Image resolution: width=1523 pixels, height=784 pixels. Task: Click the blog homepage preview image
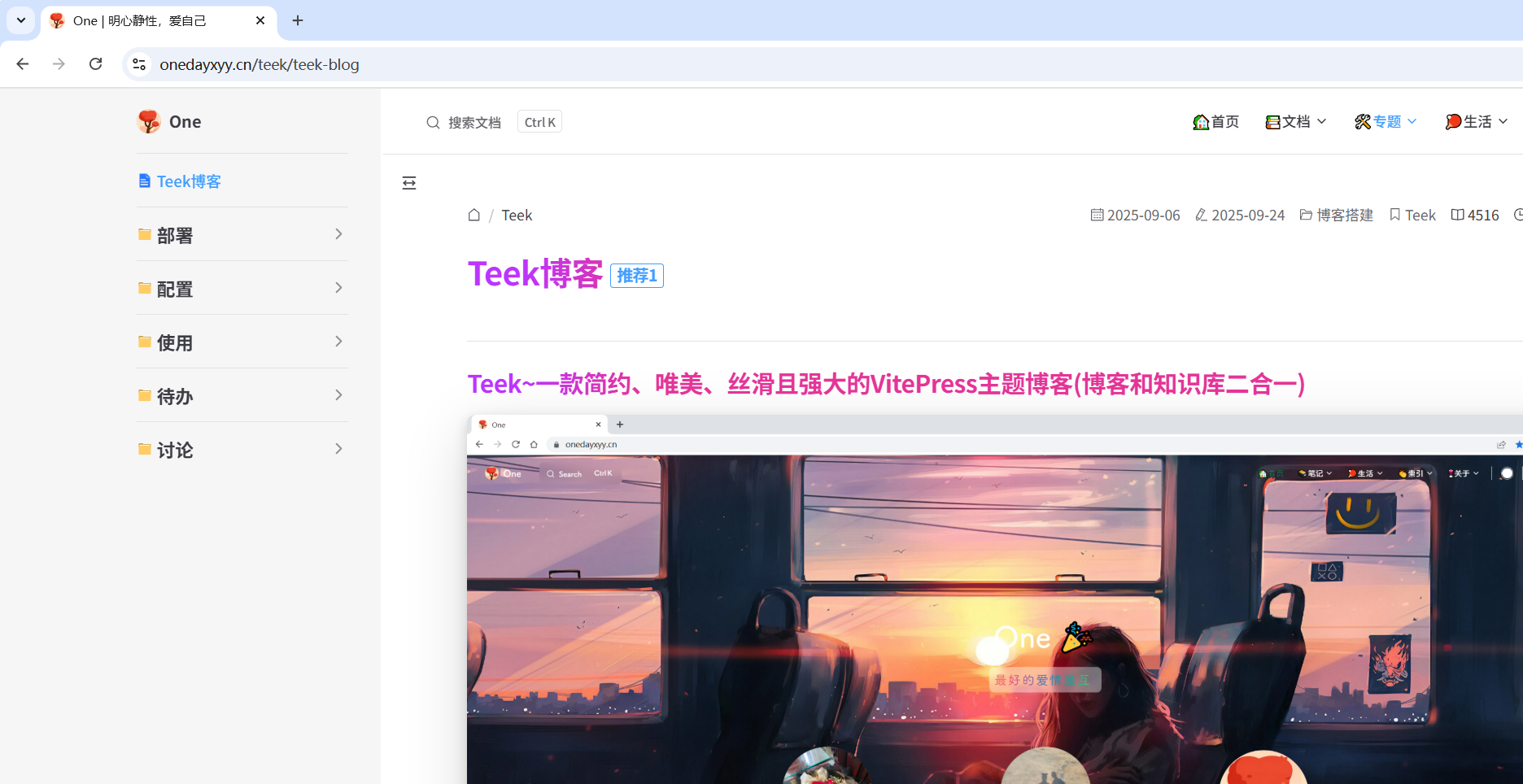click(x=993, y=602)
